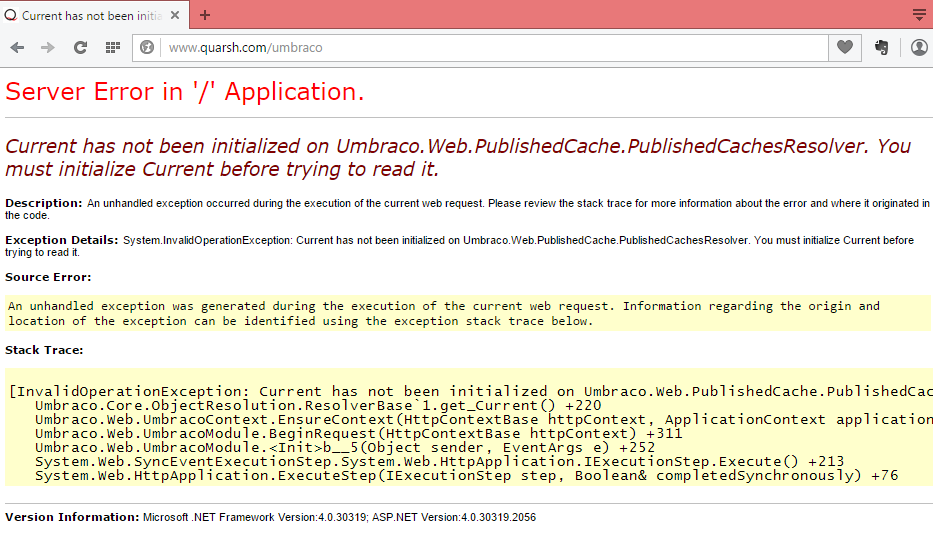Image resolution: width=933 pixels, height=549 pixels.
Task: Click 'ASP.NET Version:4.0.30319.2056' text
Action: click(x=454, y=517)
